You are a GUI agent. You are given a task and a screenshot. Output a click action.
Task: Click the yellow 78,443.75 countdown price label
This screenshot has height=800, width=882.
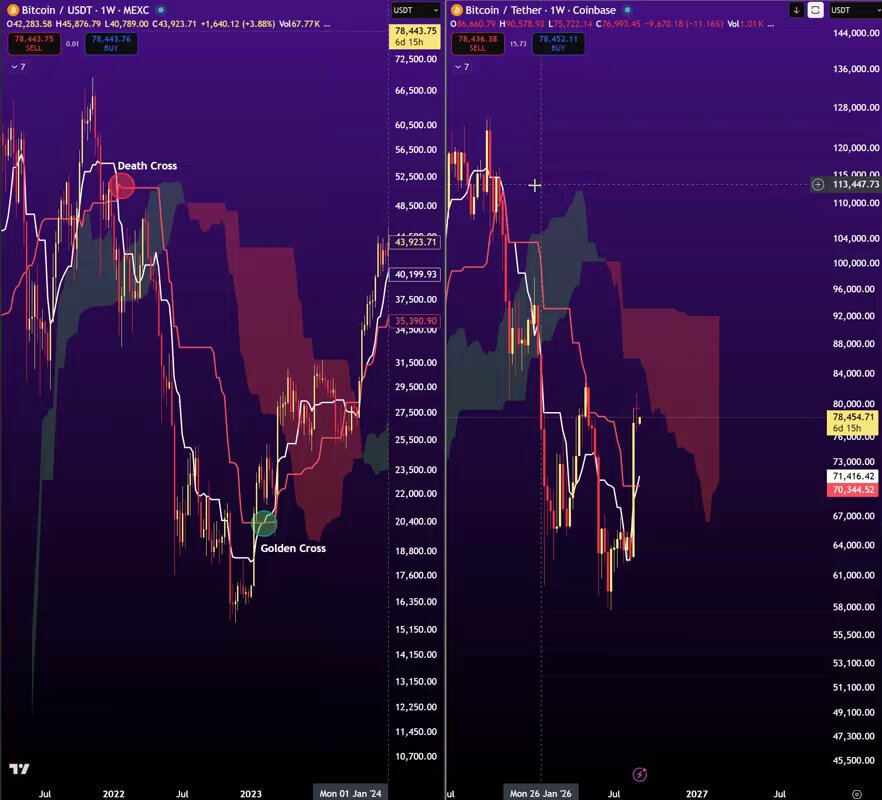pyautogui.click(x=416, y=36)
